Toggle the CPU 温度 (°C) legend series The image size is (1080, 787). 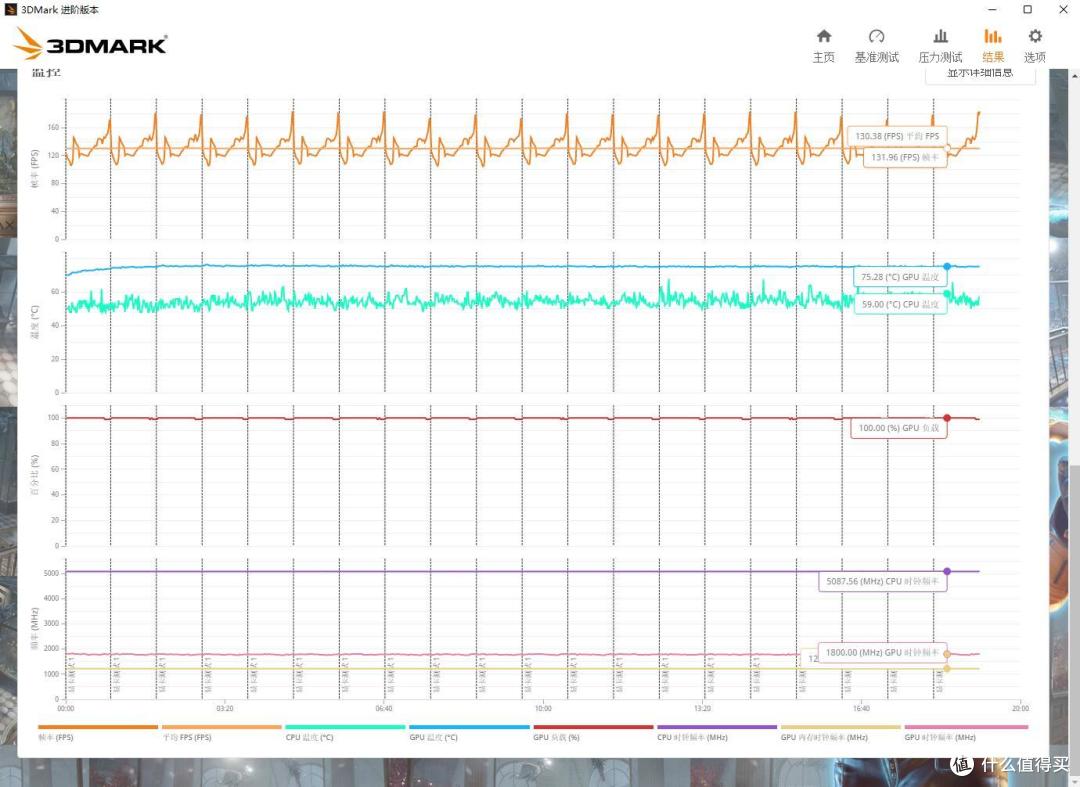pyautogui.click(x=345, y=732)
